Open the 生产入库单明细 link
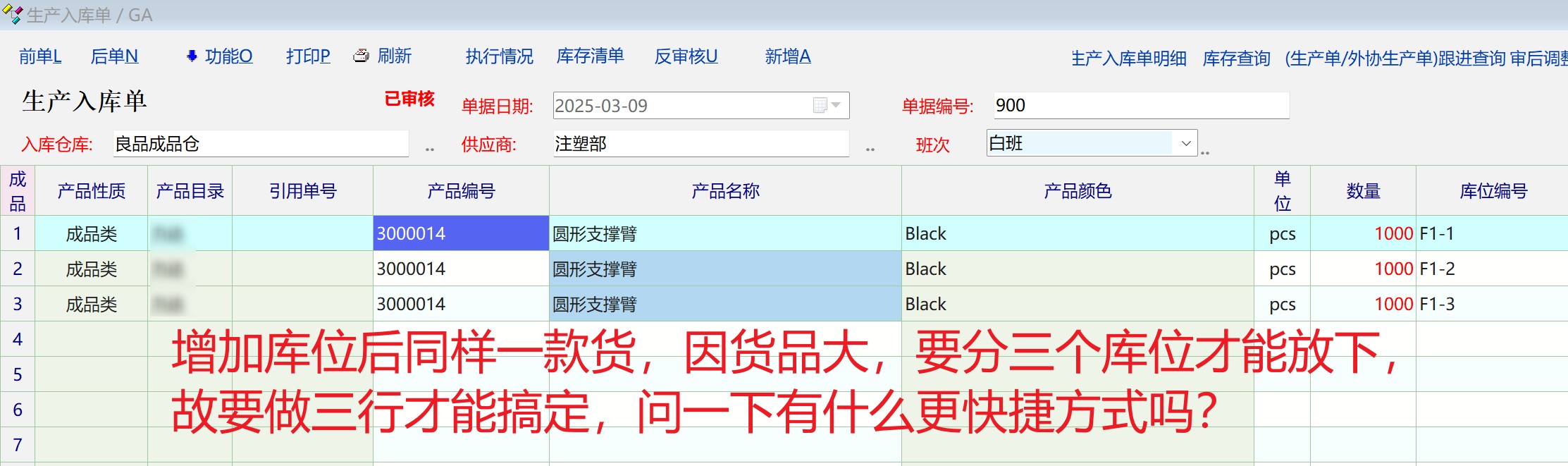Viewport: 1568px width, 466px height. click(x=1128, y=59)
